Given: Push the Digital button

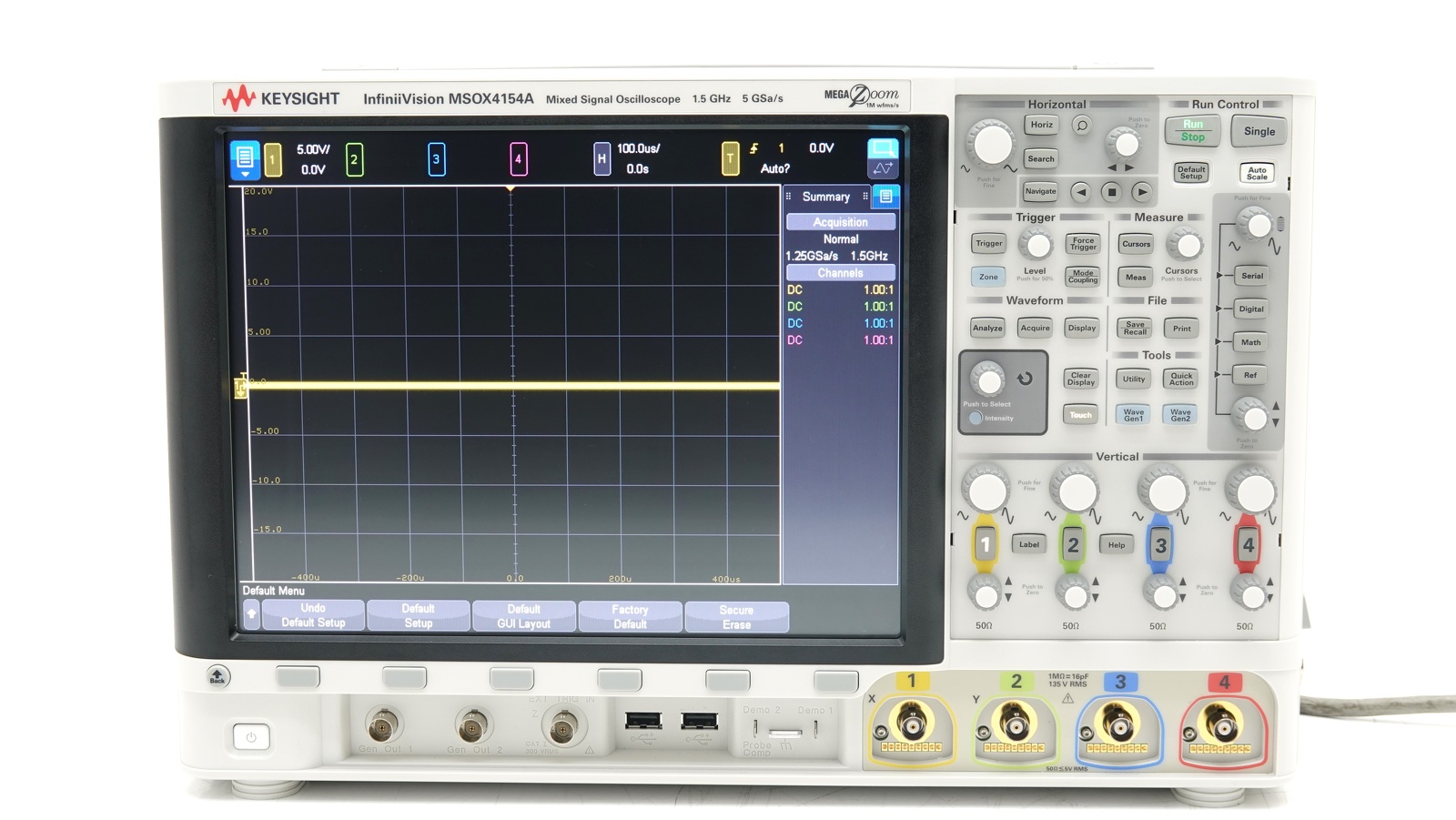Looking at the screenshot, I should (x=1251, y=309).
